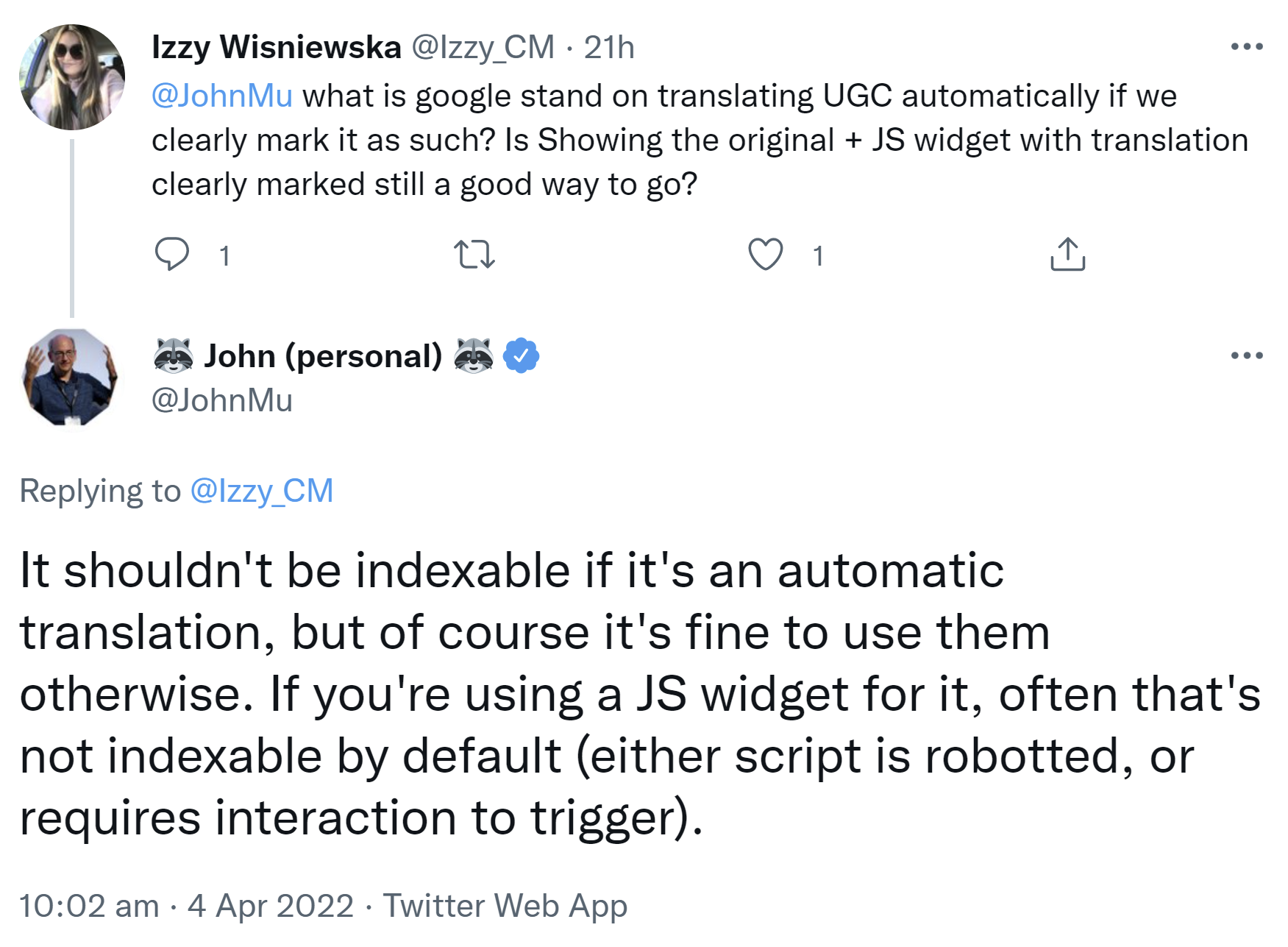Retweet Izzy Wisniewska's tweet
Screen dimensions: 1288x947
point(474,255)
